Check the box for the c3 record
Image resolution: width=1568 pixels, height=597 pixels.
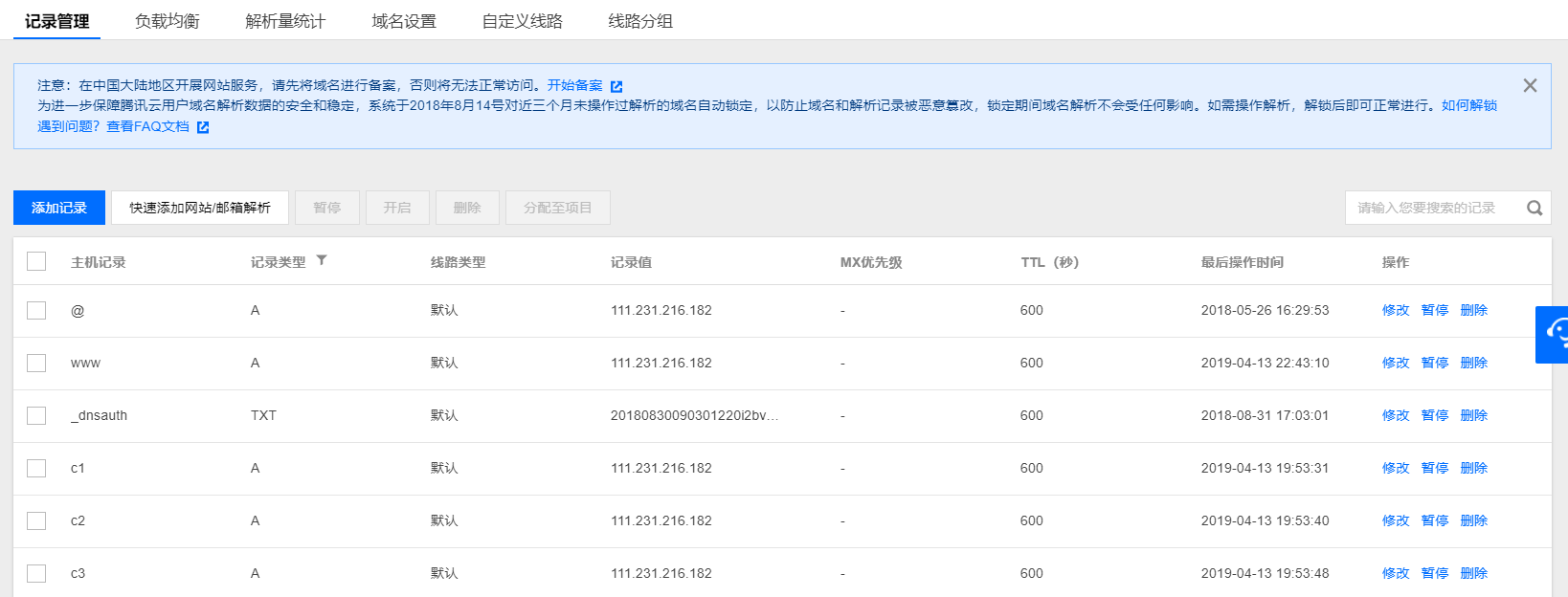coord(36,573)
